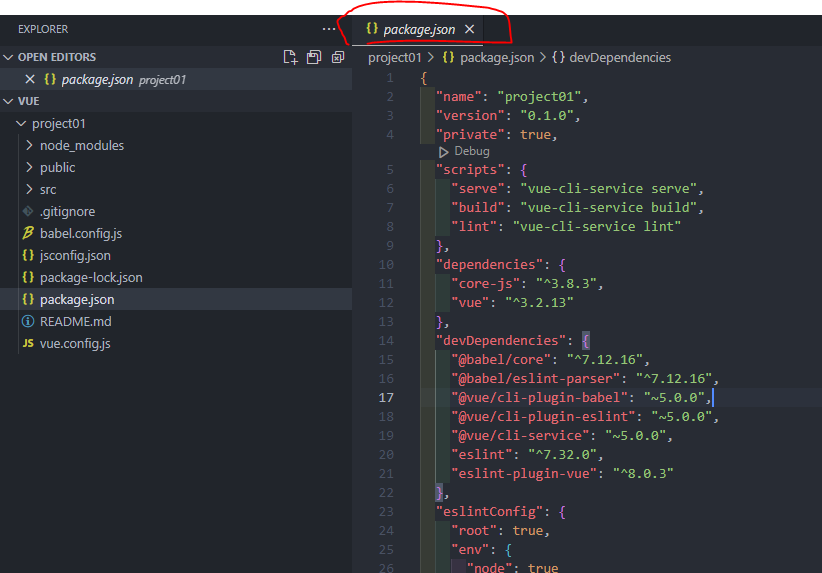Click project01 in the breadcrumb

[395, 58]
